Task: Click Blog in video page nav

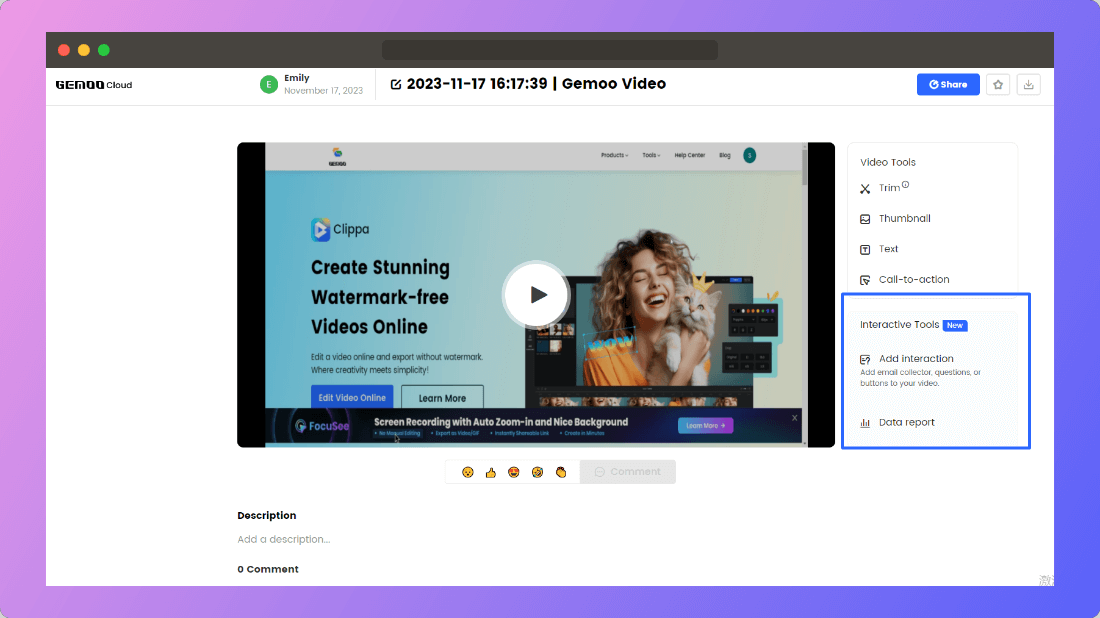Action: [x=725, y=155]
